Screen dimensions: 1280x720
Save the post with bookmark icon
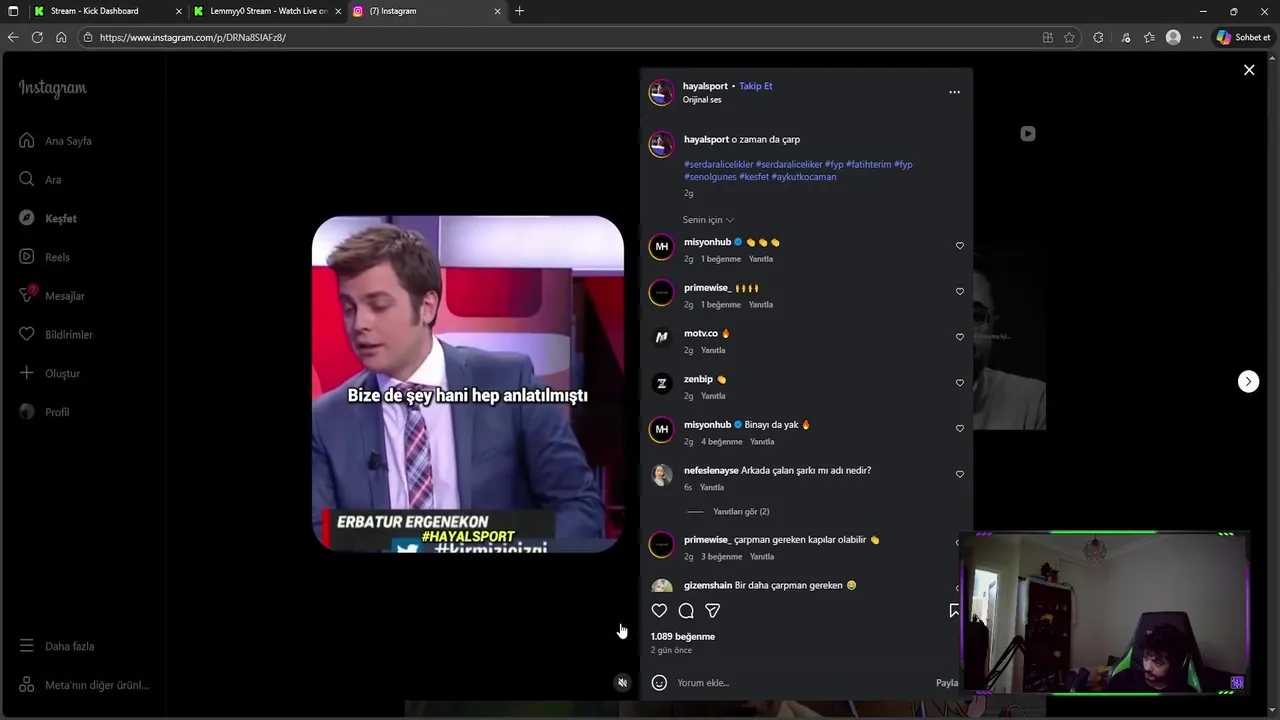tap(954, 611)
